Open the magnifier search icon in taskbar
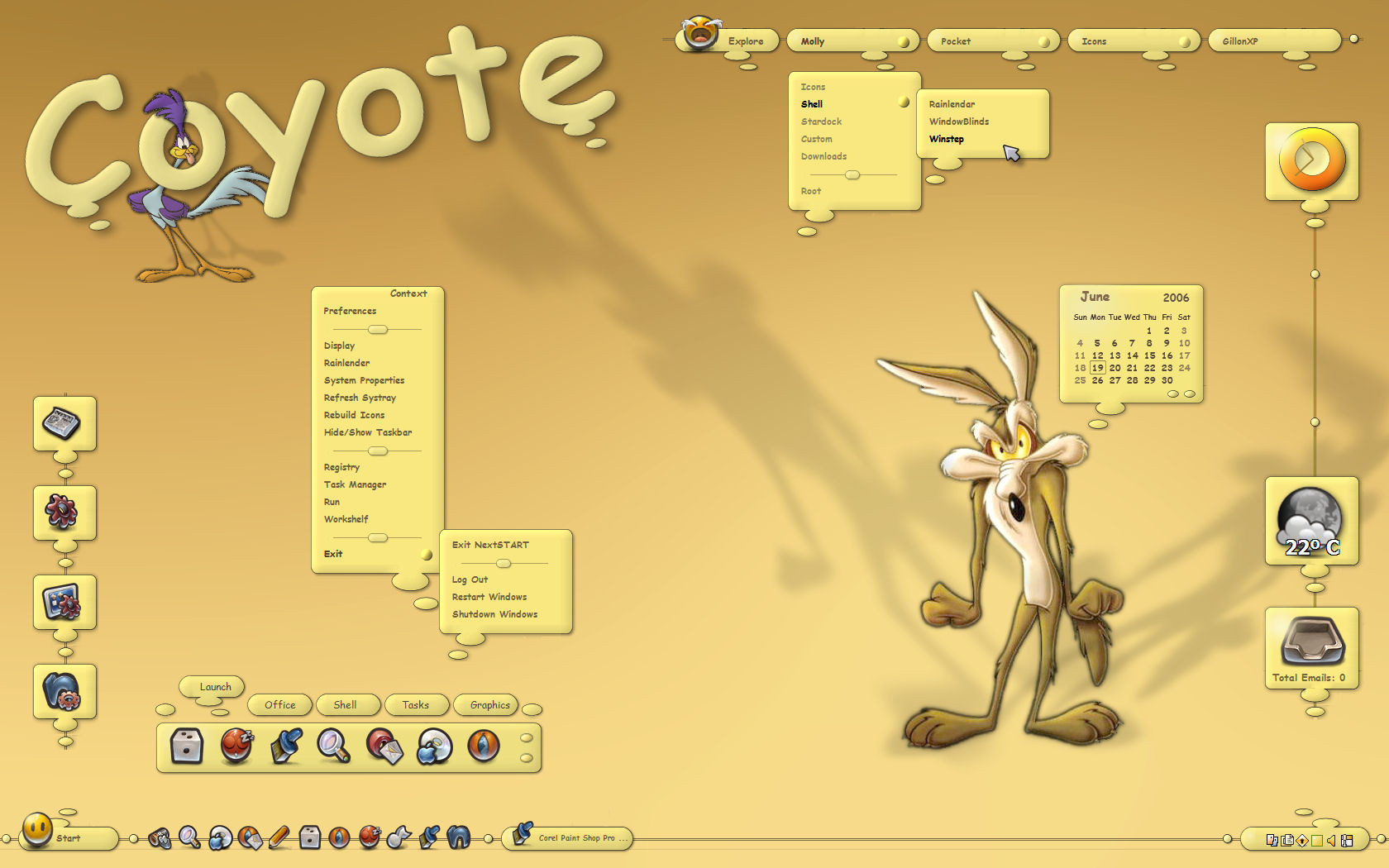 click(x=189, y=837)
